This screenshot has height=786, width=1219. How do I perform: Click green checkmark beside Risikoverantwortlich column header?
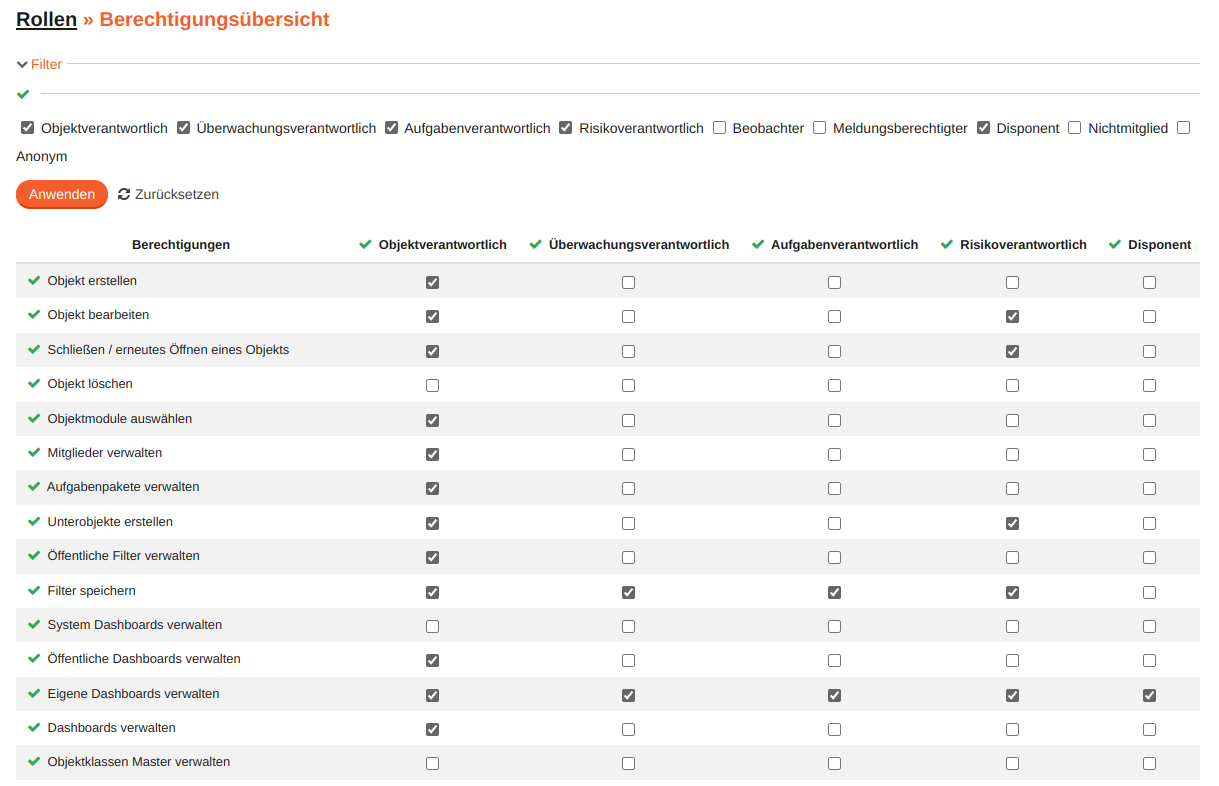947,245
